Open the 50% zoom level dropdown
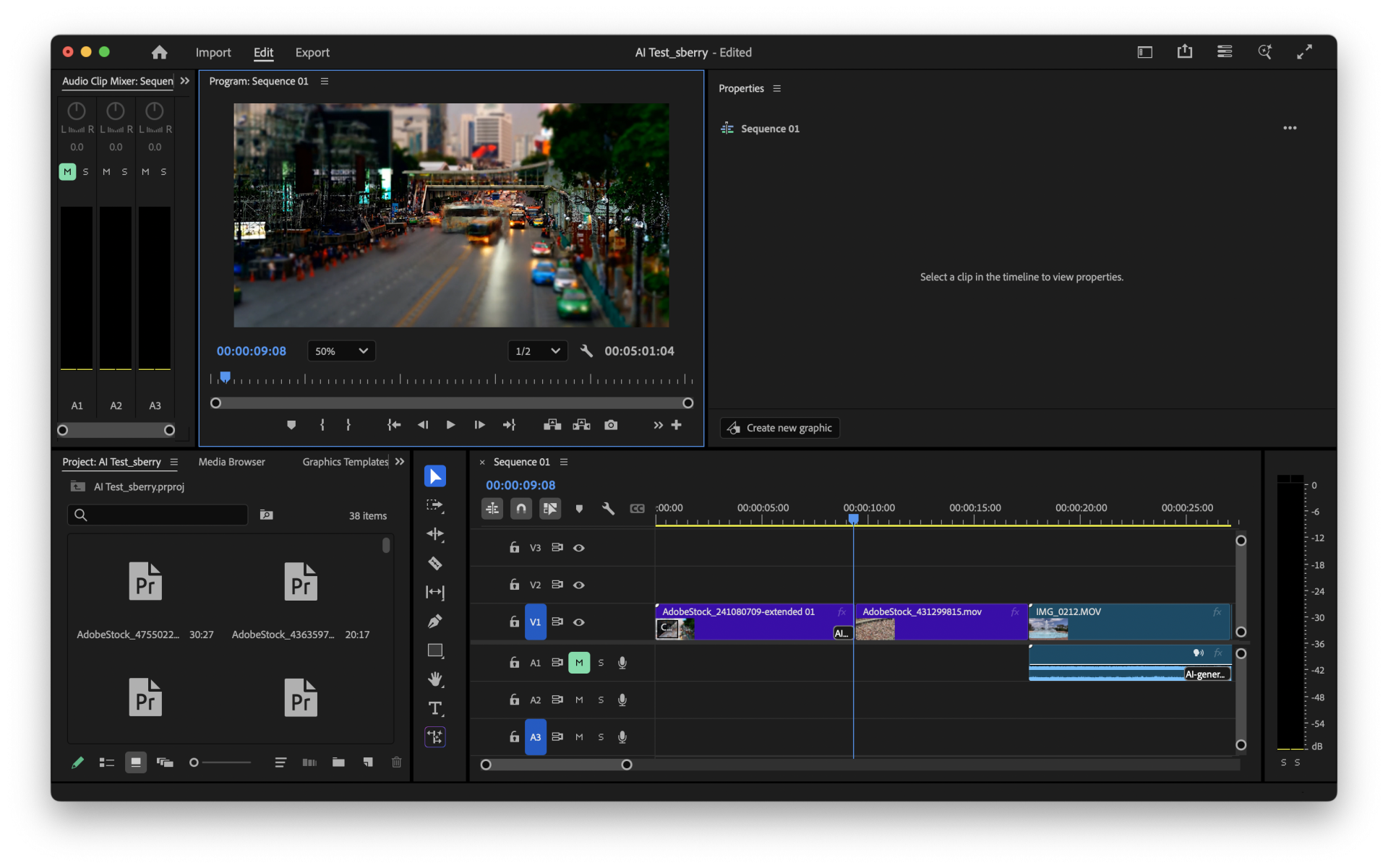 [x=340, y=351]
